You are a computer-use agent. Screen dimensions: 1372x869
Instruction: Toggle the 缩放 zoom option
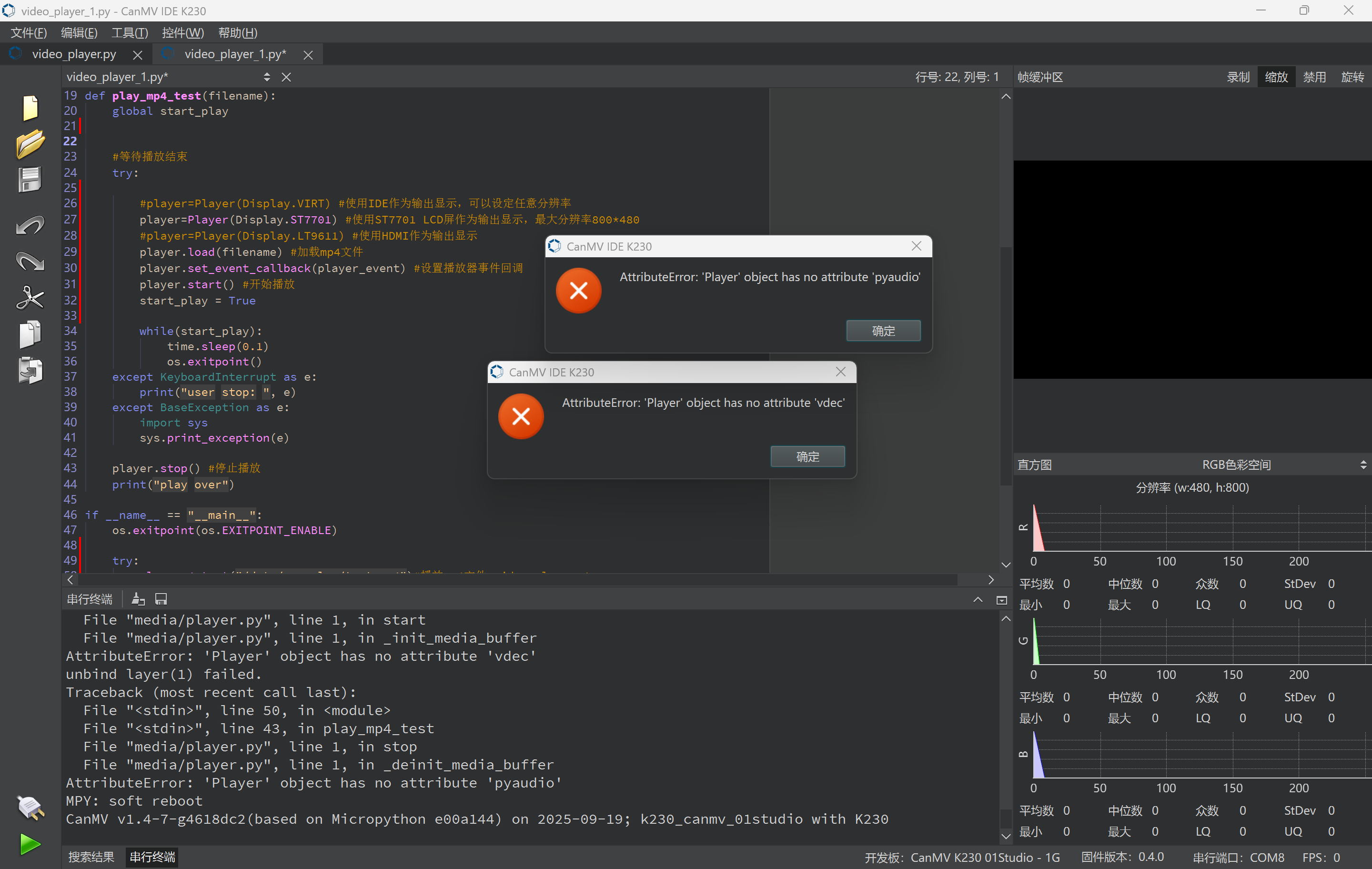coord(1276,77)
